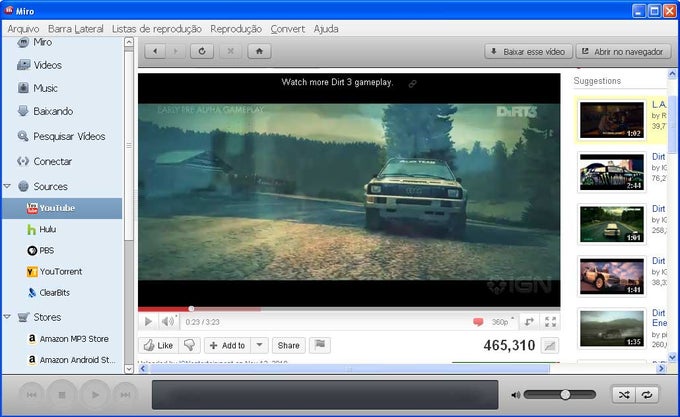Screen dimensions: 680x417
Task: Click sidebar scrollbar down arrow
Action: [x=129, y=369]
